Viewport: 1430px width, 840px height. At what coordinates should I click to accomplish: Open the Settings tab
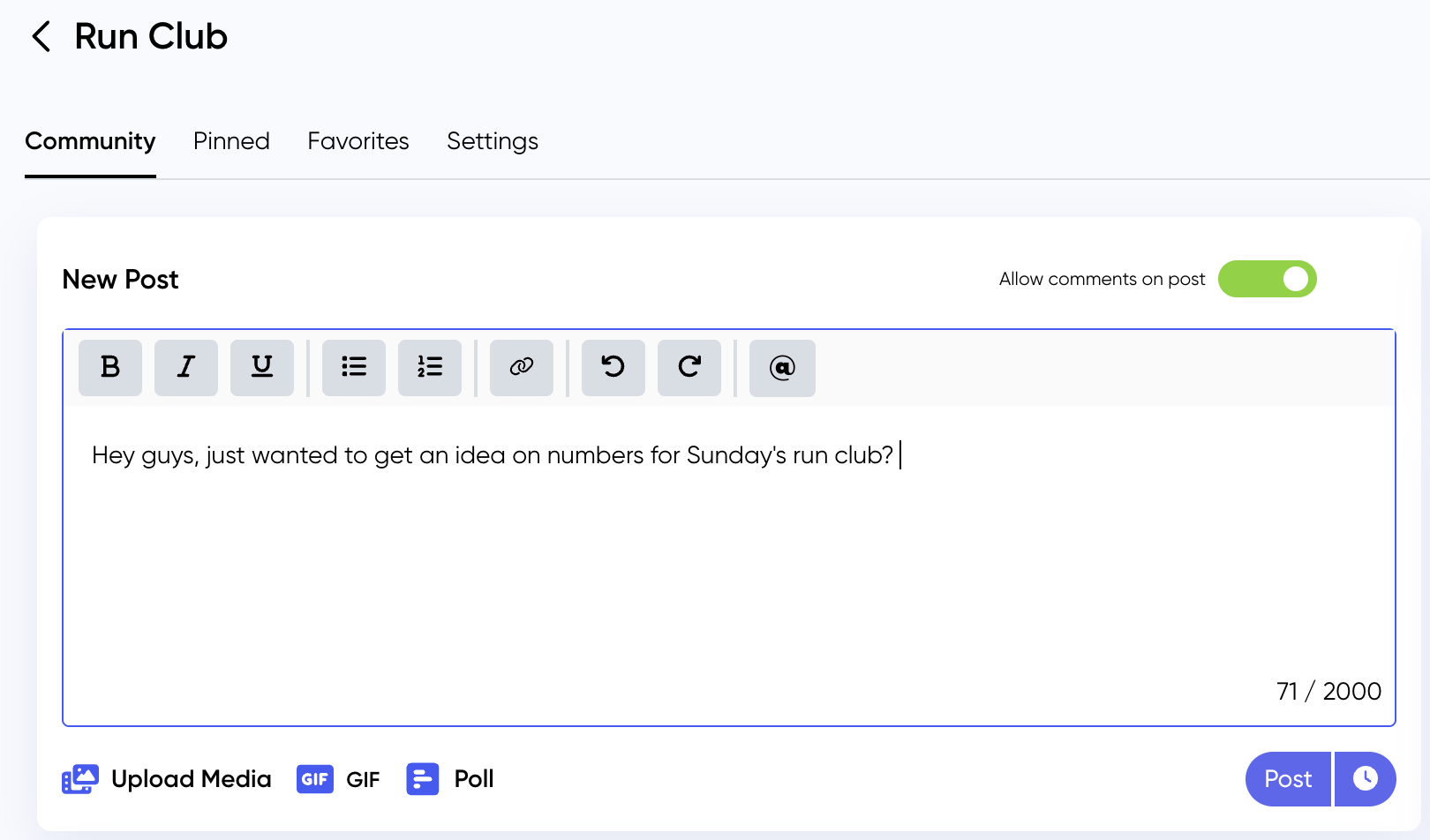(493, 141)
